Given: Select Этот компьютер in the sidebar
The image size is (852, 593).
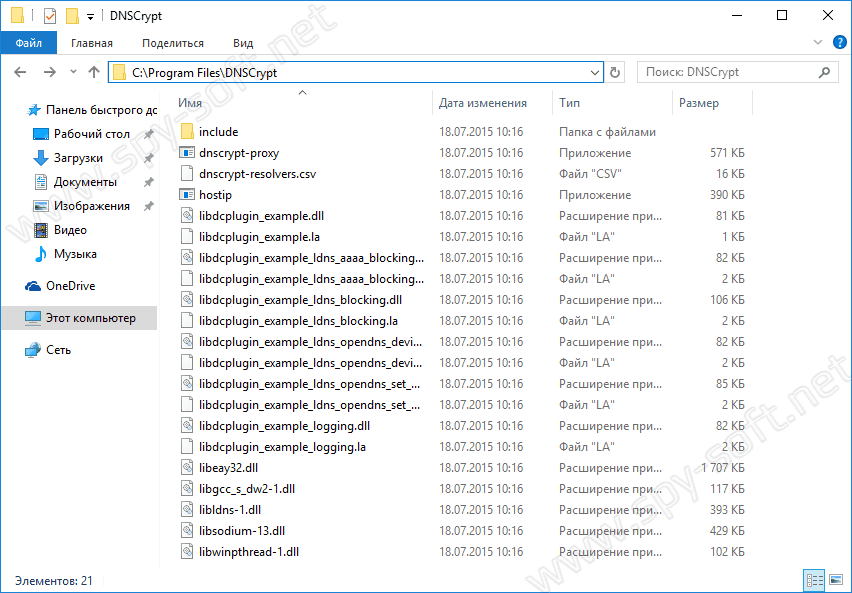Looking at the screenshot, I should (80, 318).
